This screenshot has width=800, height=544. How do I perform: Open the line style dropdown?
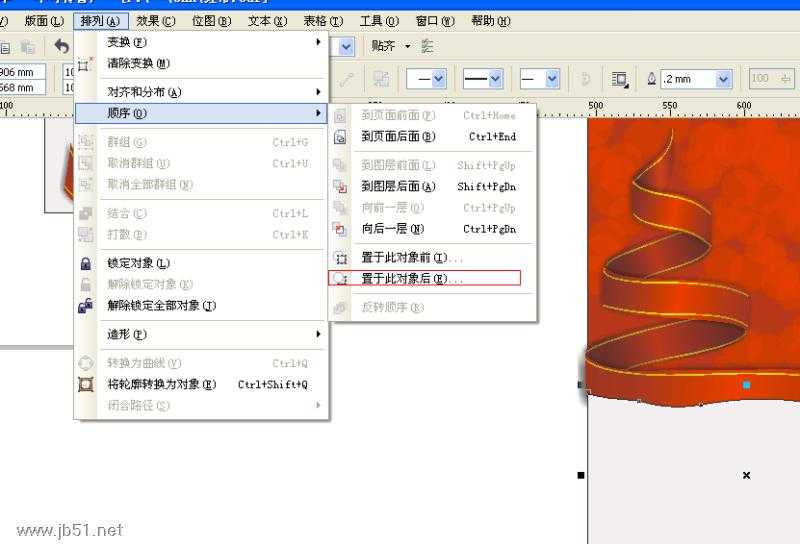[x=495, y=79]
